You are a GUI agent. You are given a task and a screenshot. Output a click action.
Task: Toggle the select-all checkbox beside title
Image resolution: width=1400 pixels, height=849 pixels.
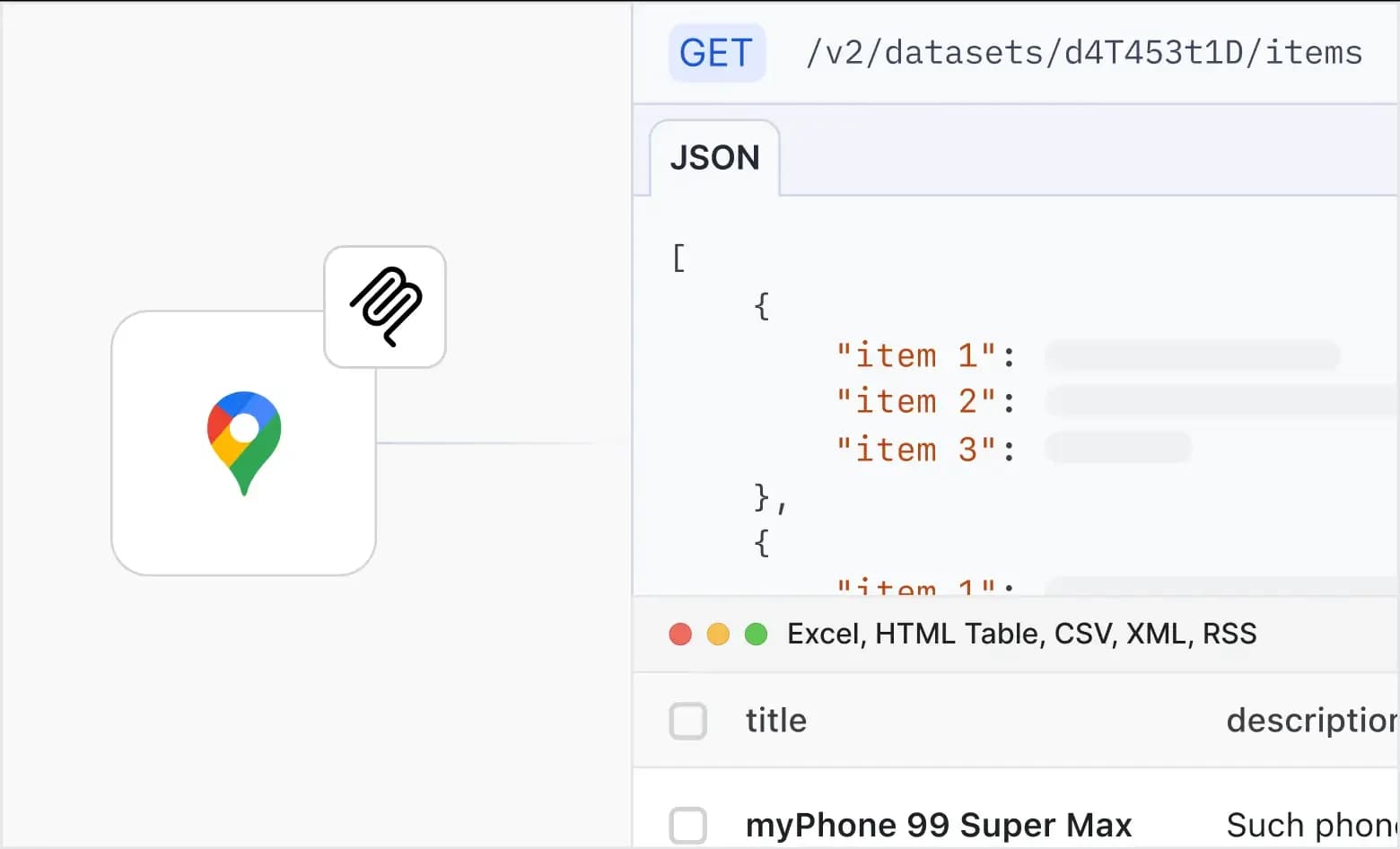pyautogui.click(x=688, y=721)
